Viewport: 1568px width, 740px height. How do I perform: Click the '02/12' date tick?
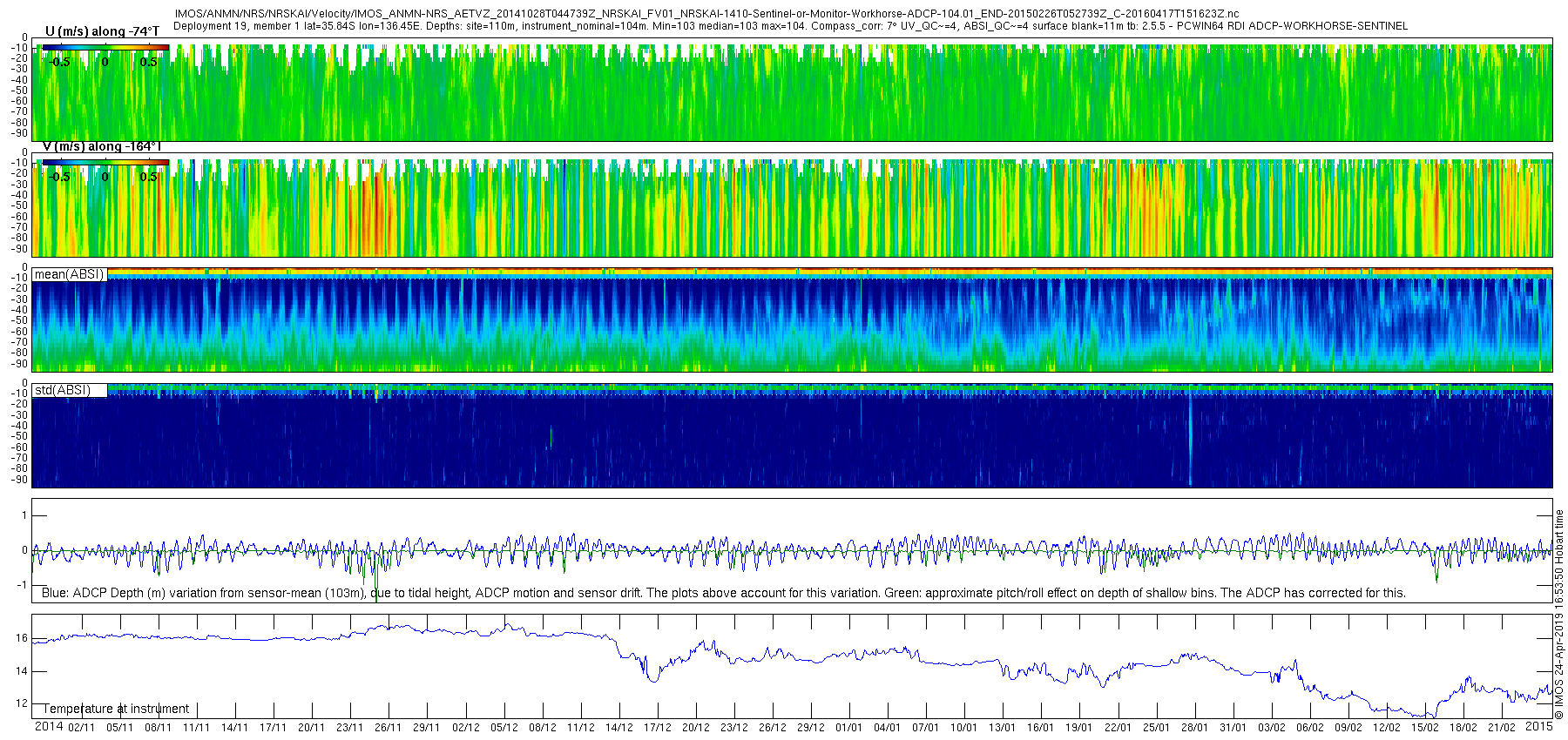[465, 728]
